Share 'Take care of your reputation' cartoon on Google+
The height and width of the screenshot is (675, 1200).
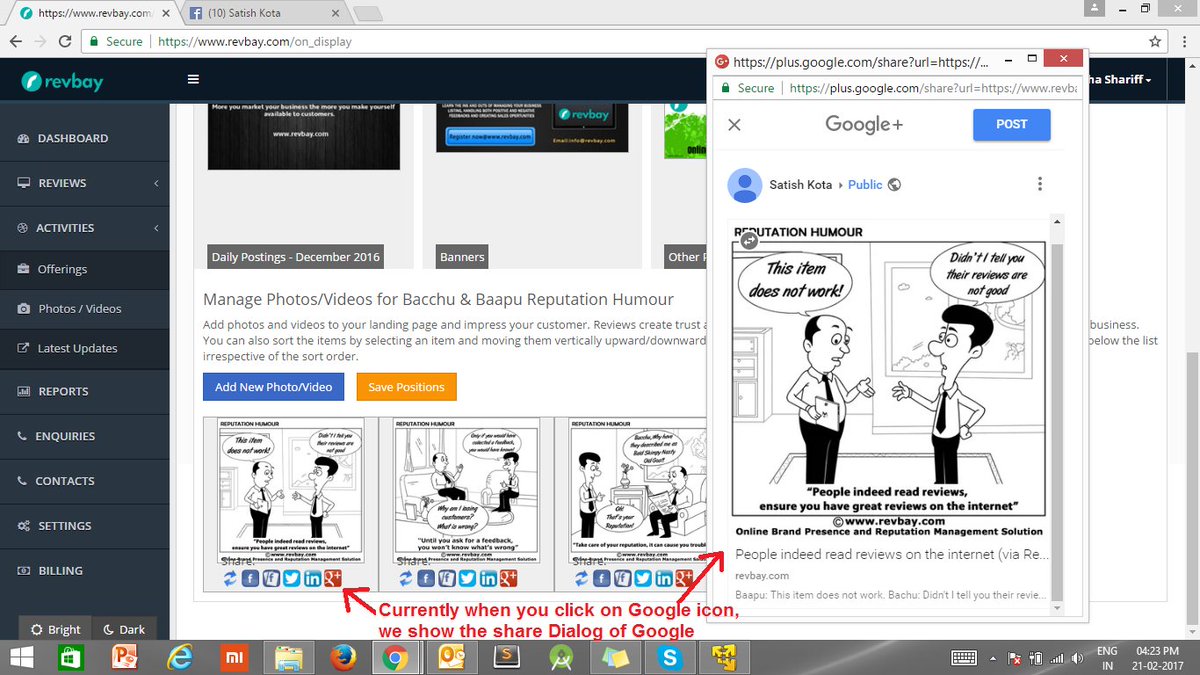coord(684,578)
